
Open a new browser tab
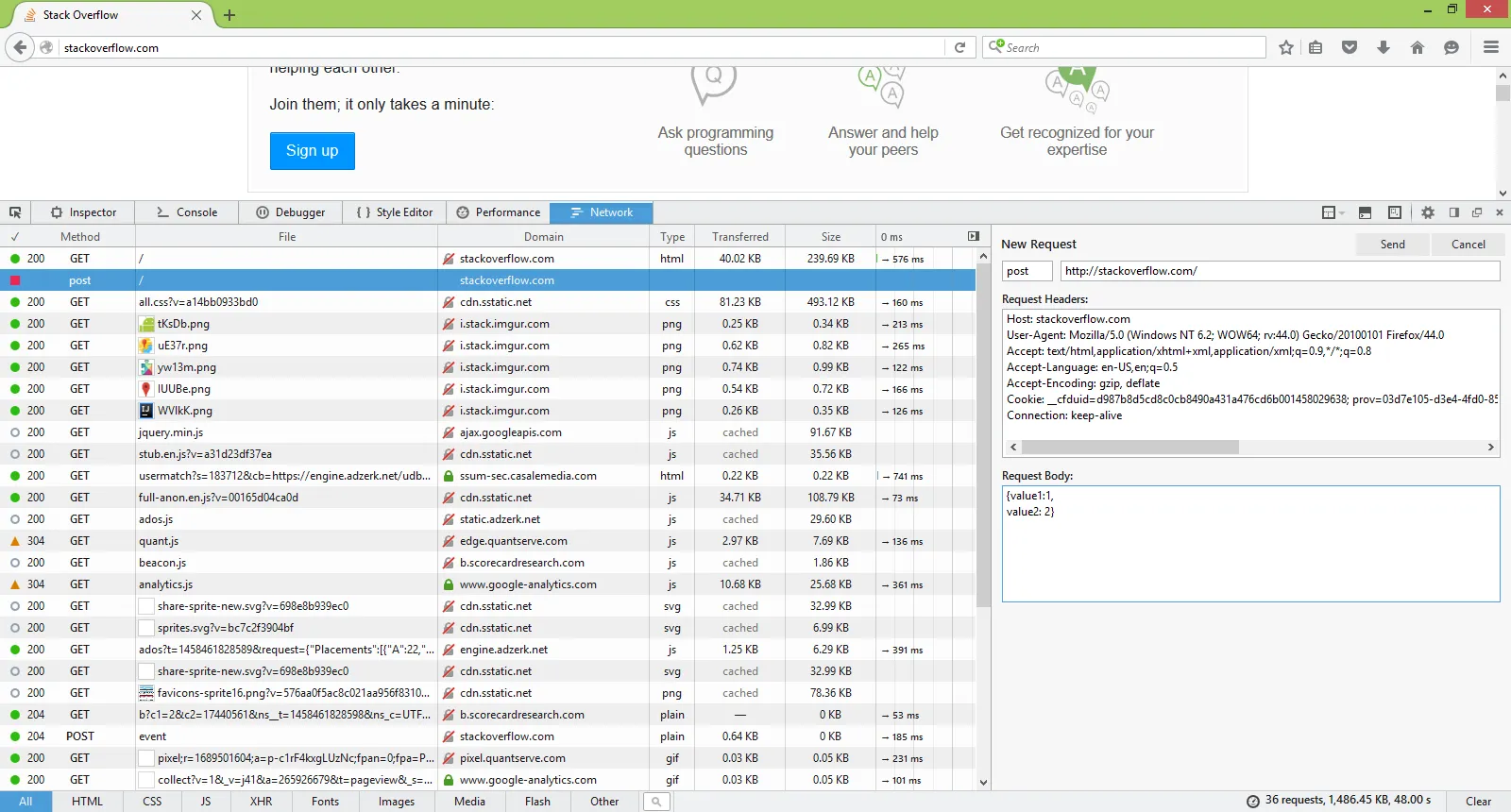[x=229, y=15]
